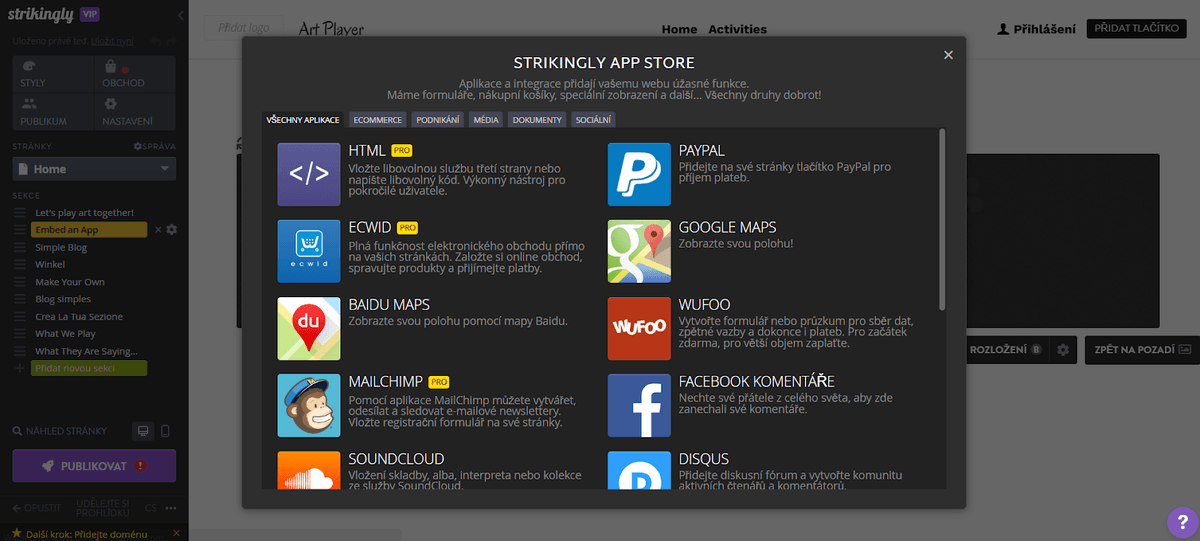Screen dimensions: 1200x541
Task: Switch to mobile preview icon
Action: (x=165, y=431)
